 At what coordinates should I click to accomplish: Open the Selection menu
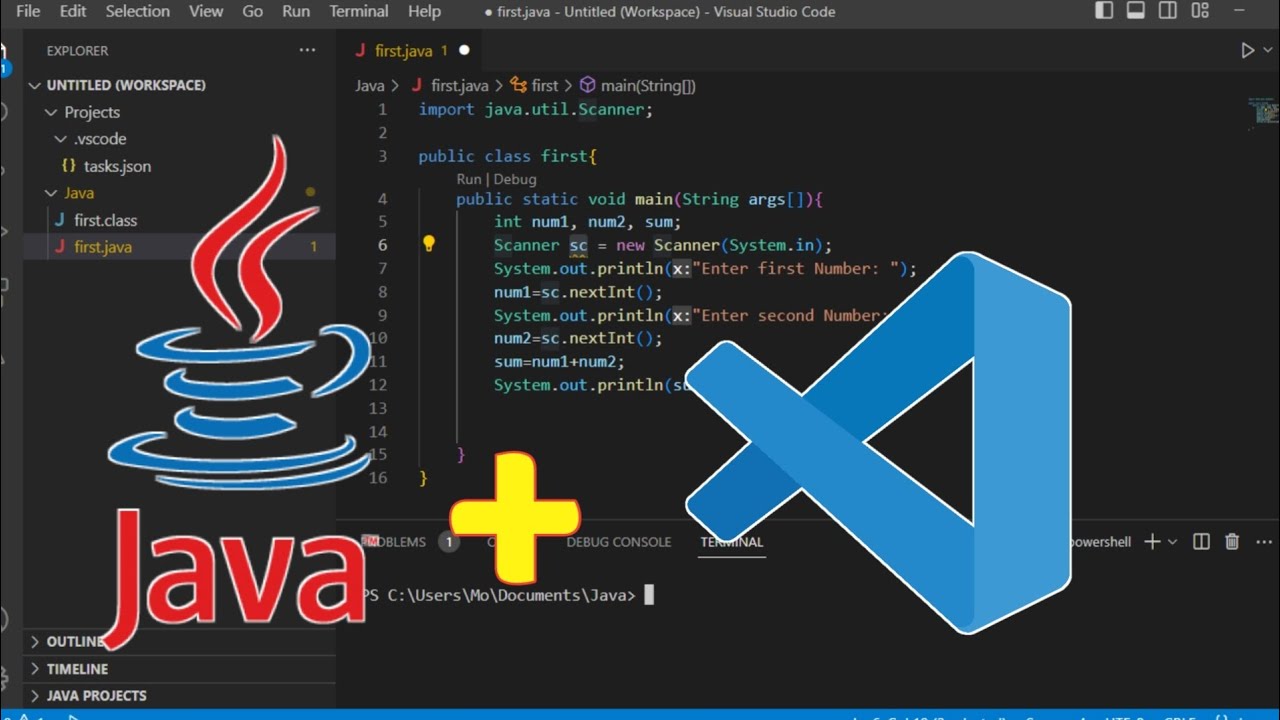pos(137,11)
